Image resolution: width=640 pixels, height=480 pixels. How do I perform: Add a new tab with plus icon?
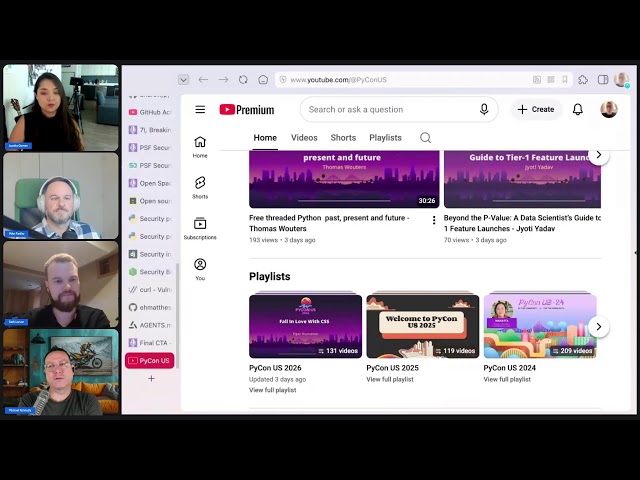151,378
